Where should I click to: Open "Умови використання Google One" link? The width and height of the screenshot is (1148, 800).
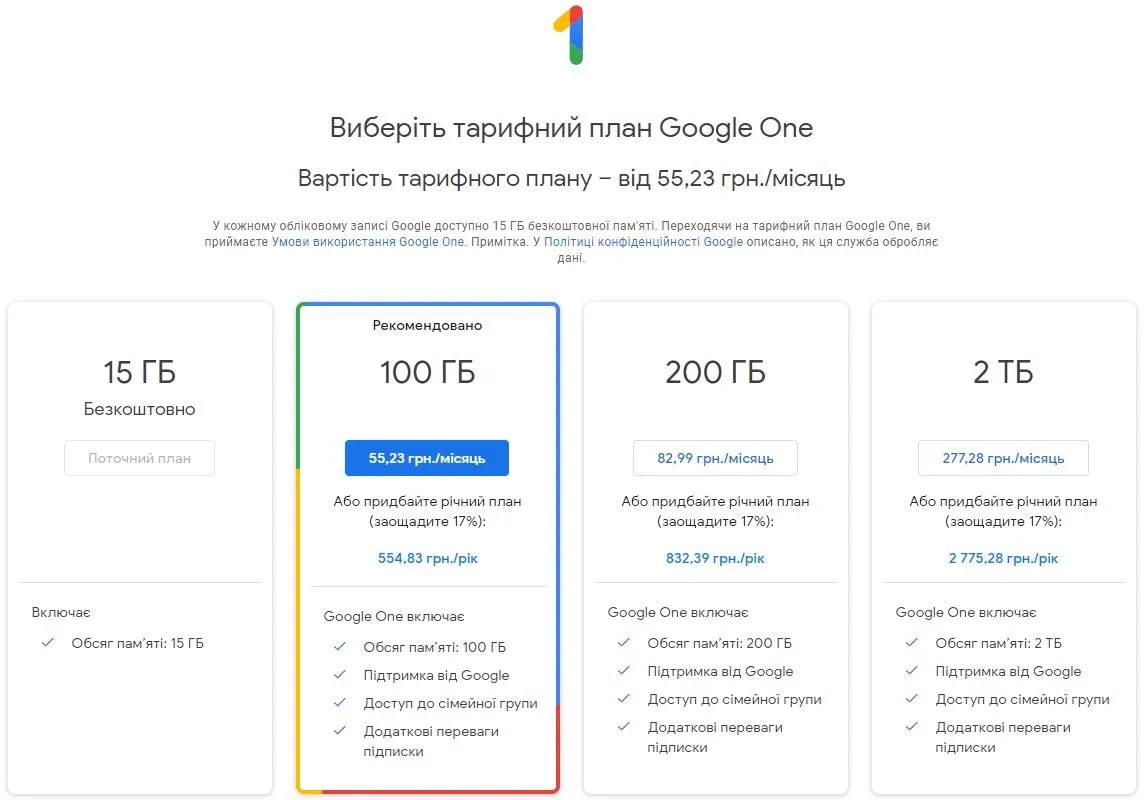368,242
